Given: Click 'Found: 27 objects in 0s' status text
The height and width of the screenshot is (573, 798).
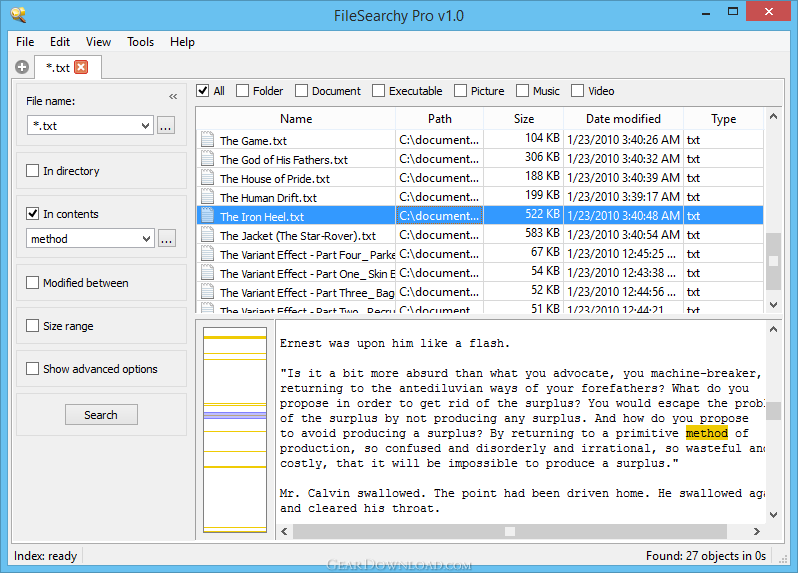Looking at the screenshot, I should (705, 556).
